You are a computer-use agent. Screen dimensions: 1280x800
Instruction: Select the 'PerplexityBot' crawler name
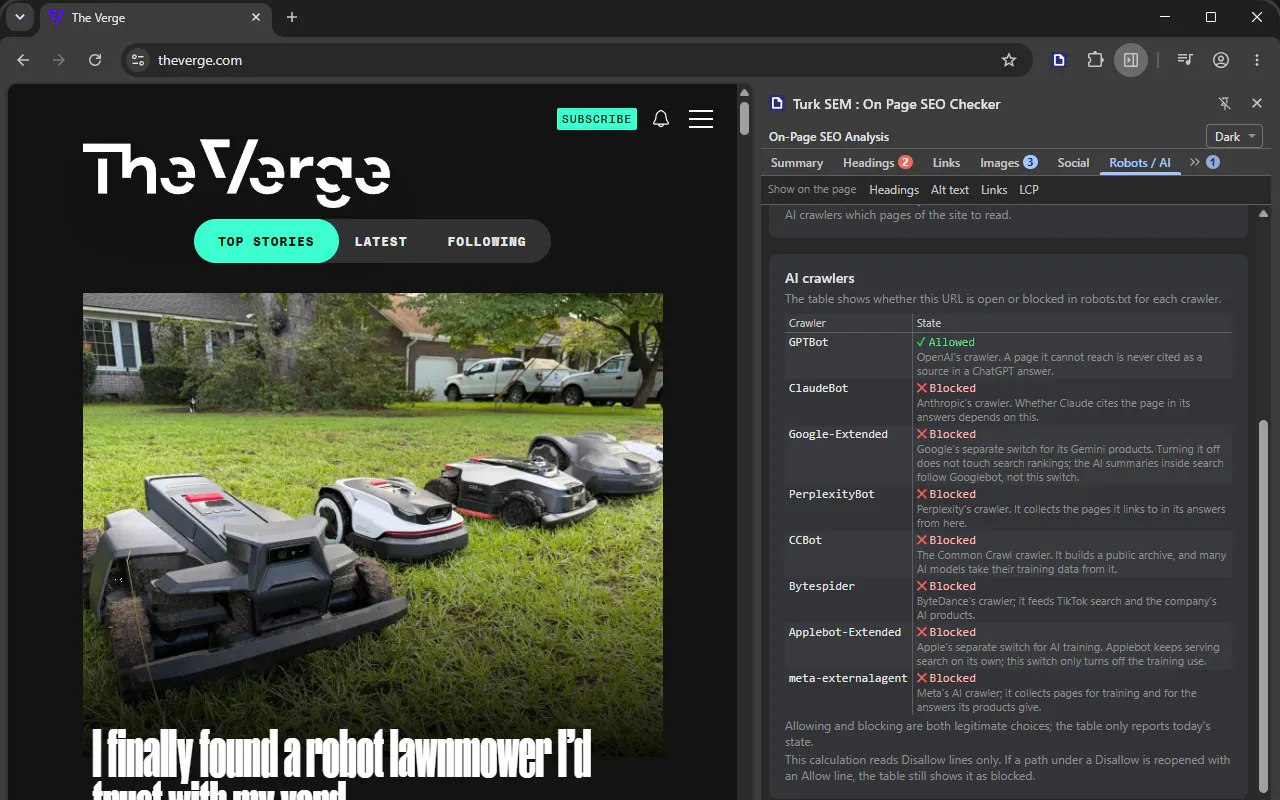832,494
